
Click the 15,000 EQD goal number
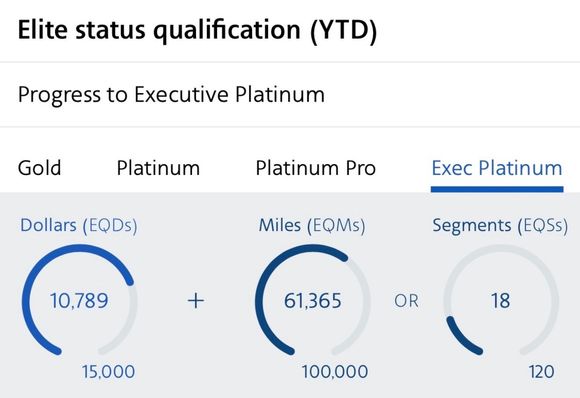tap(108, 372)
